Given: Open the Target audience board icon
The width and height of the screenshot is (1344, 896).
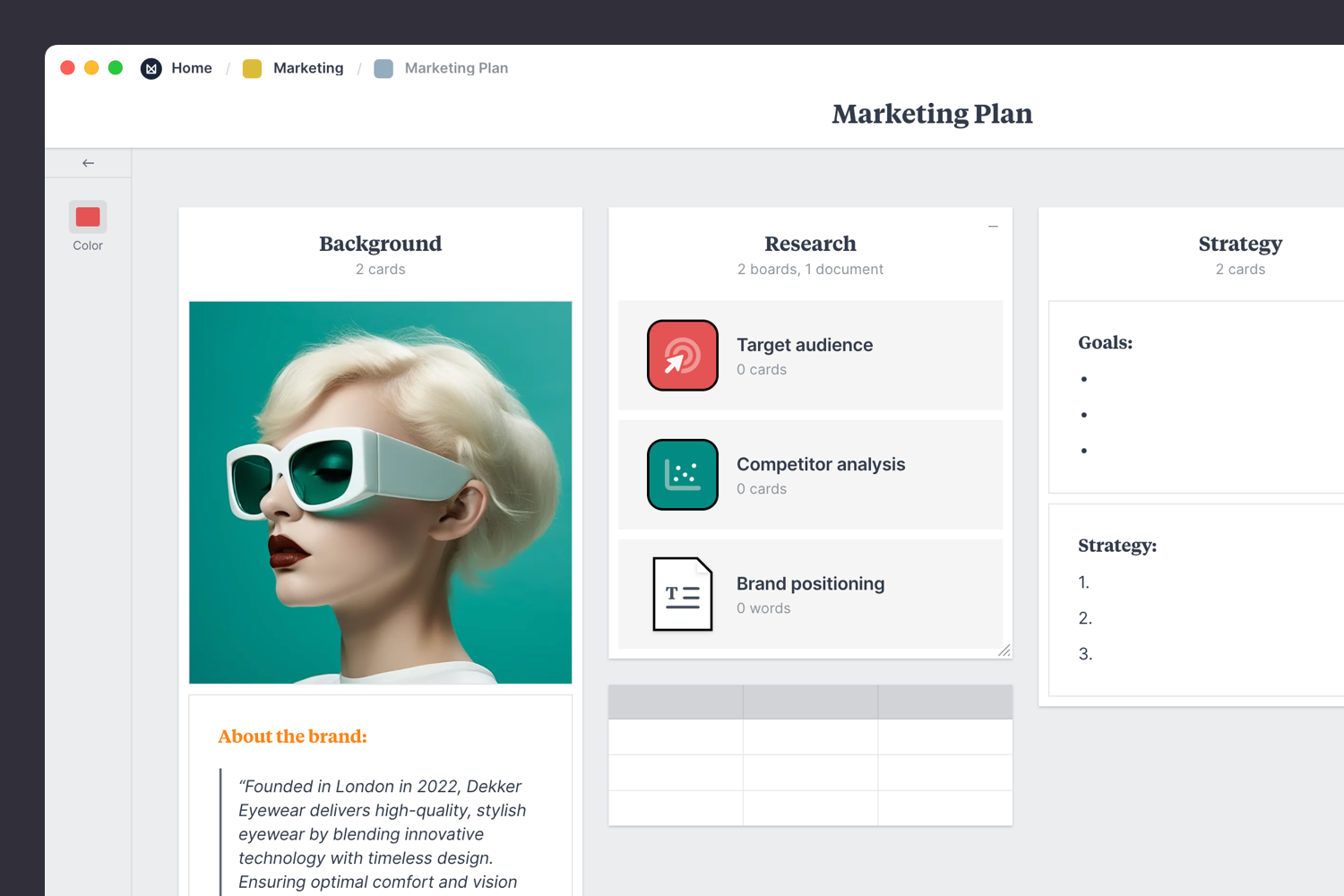Looking at the screenshot, I should [682, 355].
